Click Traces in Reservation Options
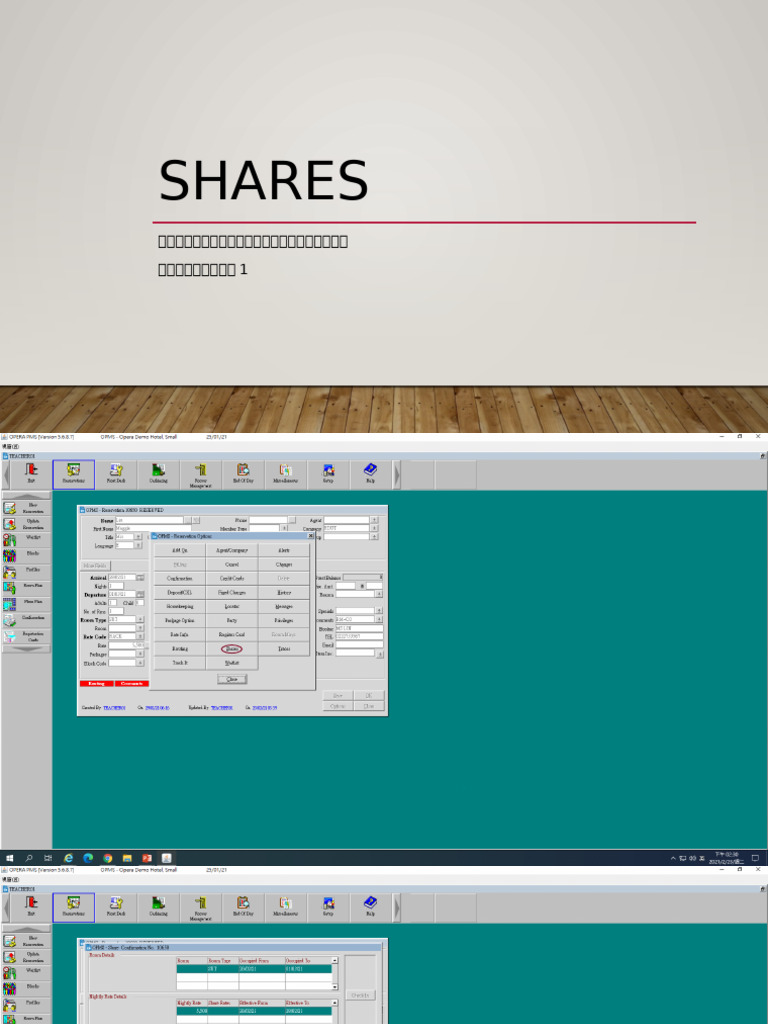Viewport: 768px width, 1024px height. [284, 648]
